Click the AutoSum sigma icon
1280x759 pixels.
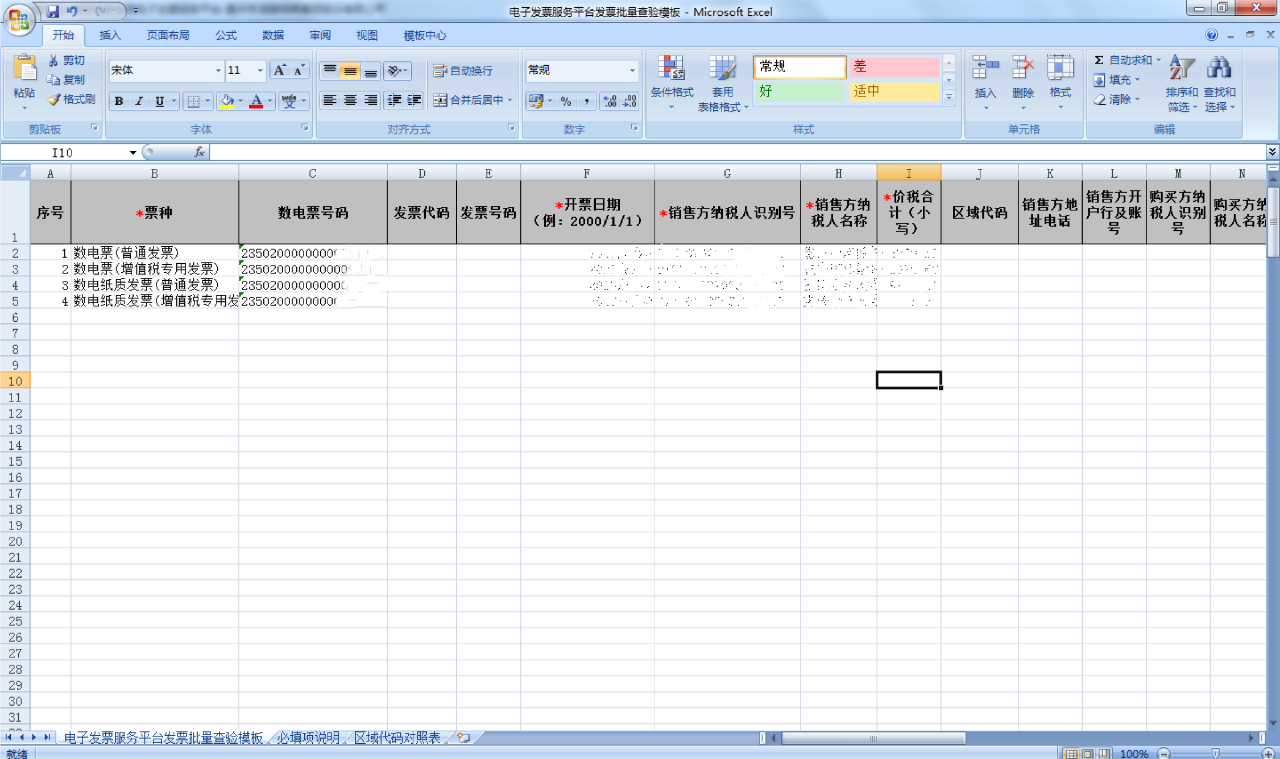tap(1099, 60)
